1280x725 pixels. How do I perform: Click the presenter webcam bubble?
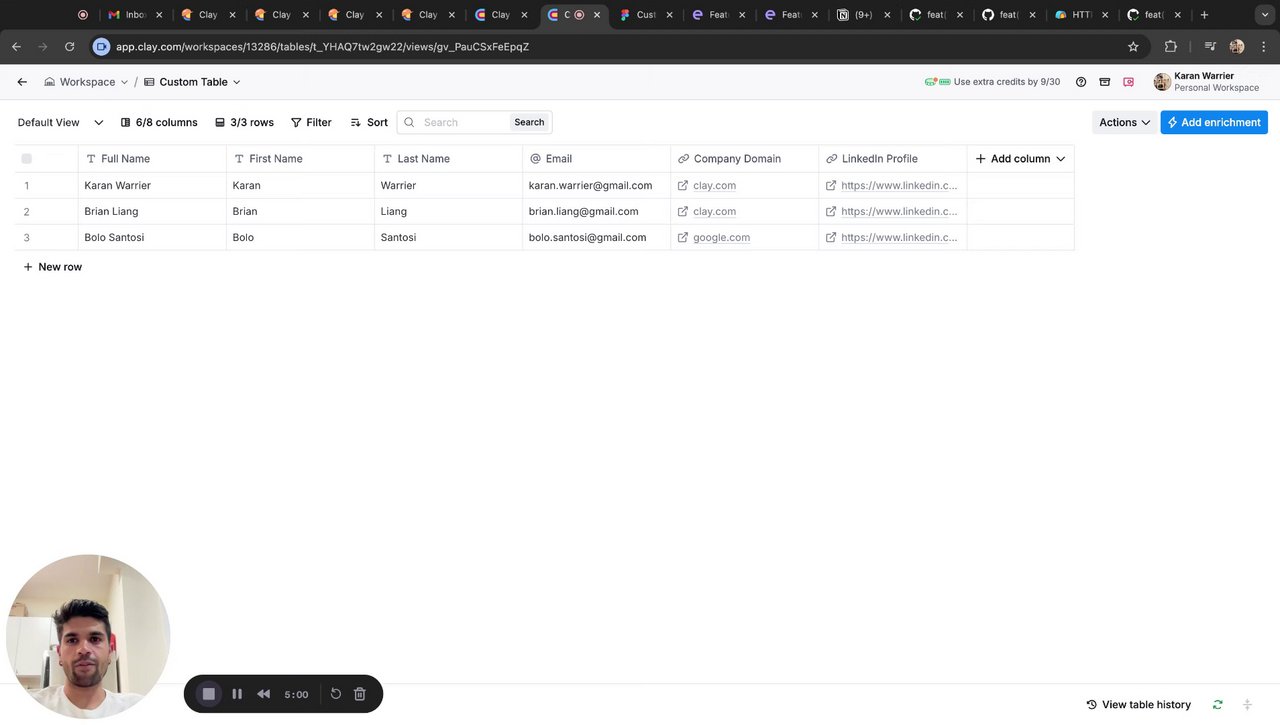point(88,636)
